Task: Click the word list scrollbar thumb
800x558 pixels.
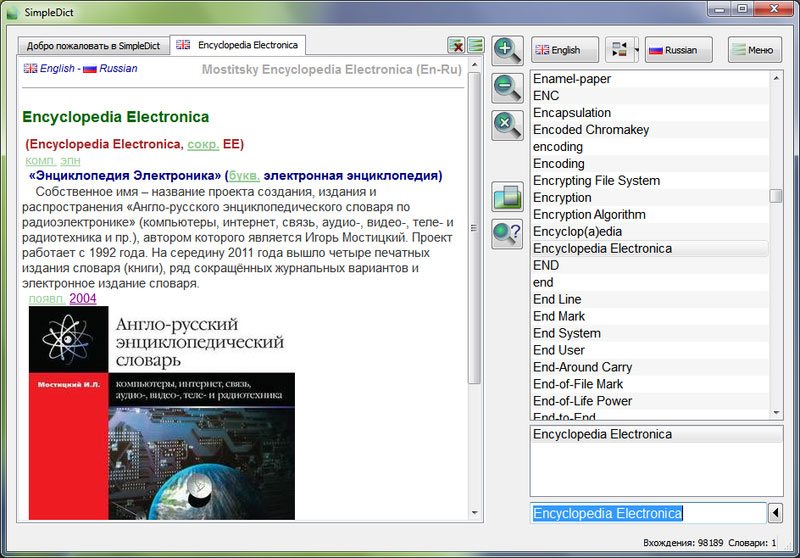Action: pos(776,196)
